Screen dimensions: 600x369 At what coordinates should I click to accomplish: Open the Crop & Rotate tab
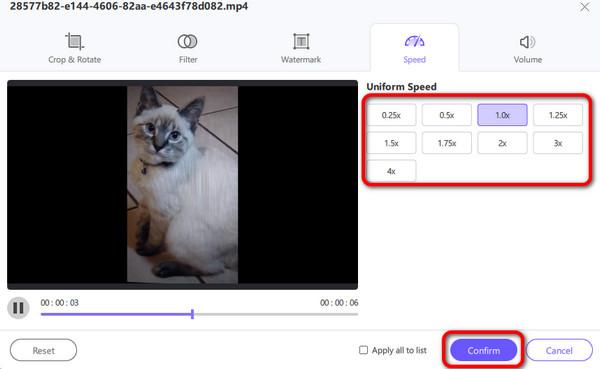click(x=75, y=48)
